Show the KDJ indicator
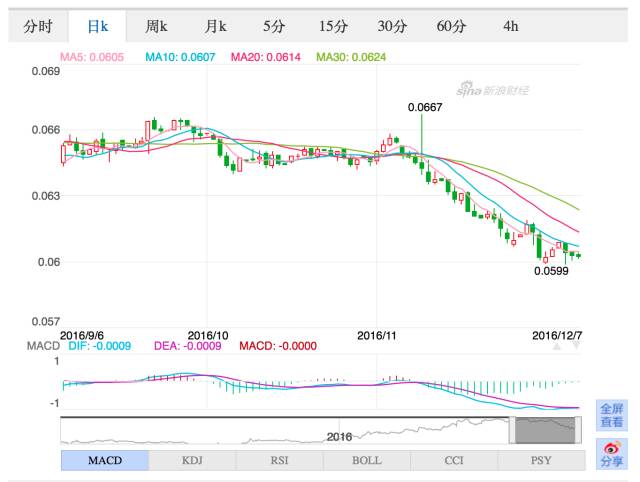640x482 pixels. tap(192, 460)
